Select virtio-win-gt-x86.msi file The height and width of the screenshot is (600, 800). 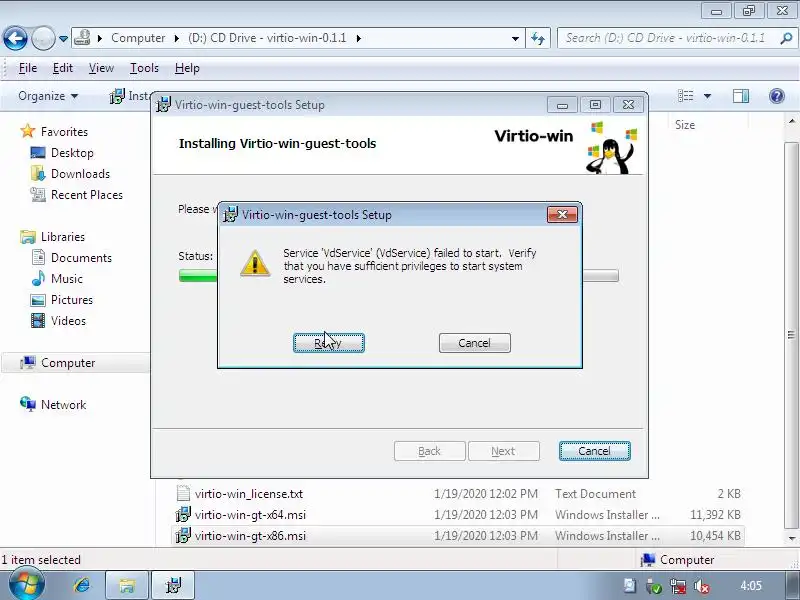[250, 536]
